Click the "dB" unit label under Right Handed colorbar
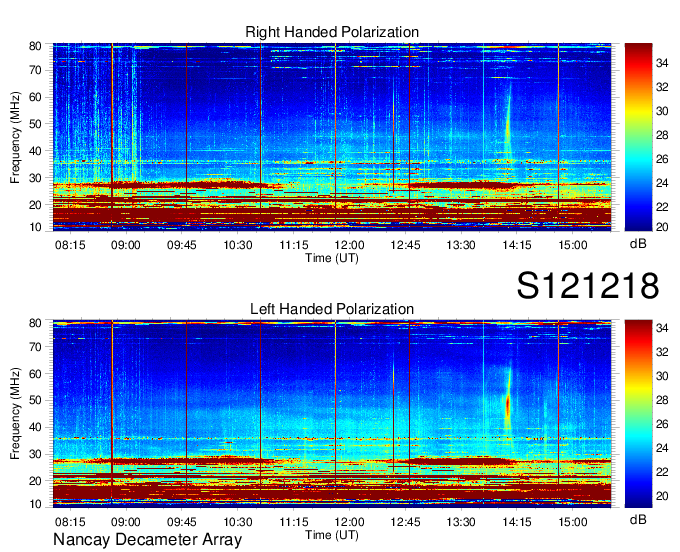The image size is (680, 552). coord(638,244)
